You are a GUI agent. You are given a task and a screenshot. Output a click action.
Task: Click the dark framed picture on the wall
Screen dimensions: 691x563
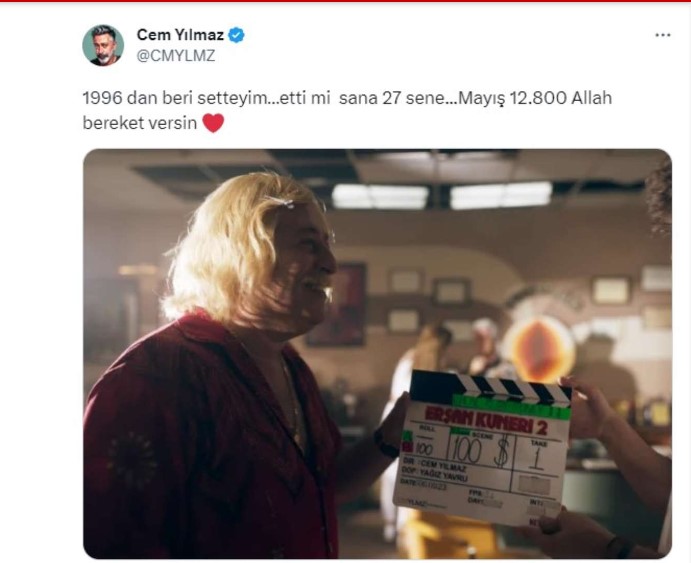pyautogui.click(x=337, y=304)
